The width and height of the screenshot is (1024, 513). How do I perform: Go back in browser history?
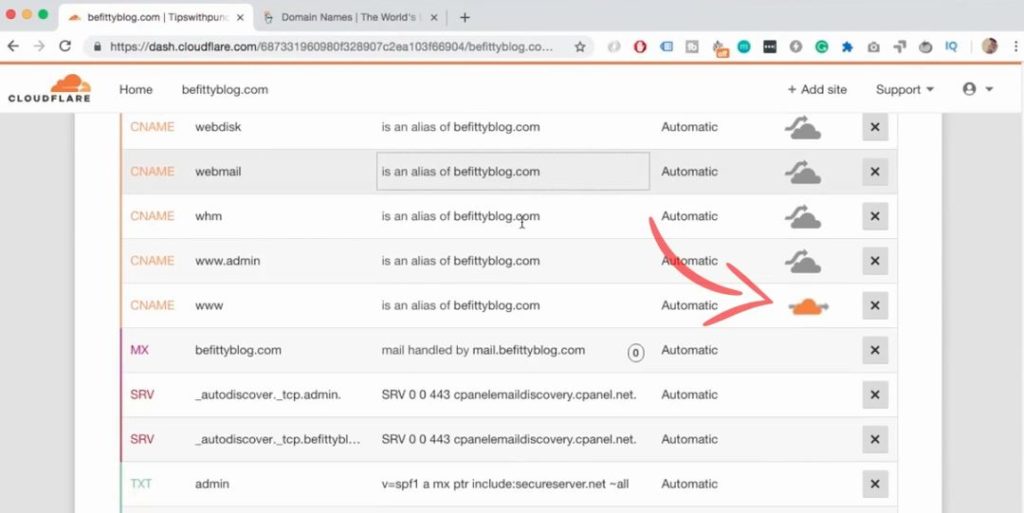[13, 46]
